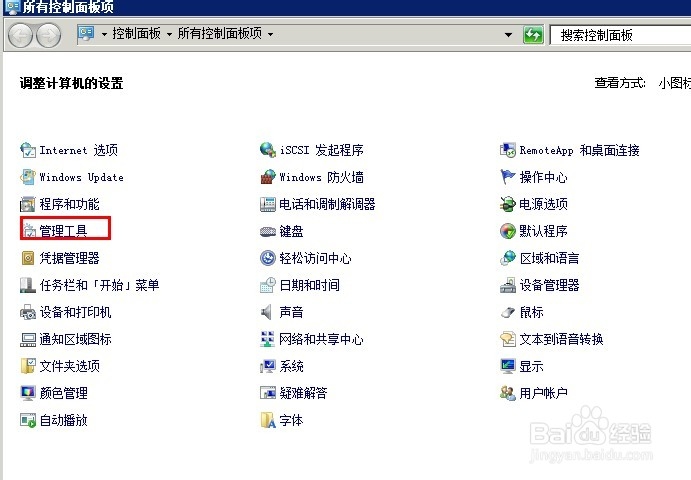Click the 通知区域图标 icon
Viewport: 691px width, 480px height.
(x=28, y=339)
